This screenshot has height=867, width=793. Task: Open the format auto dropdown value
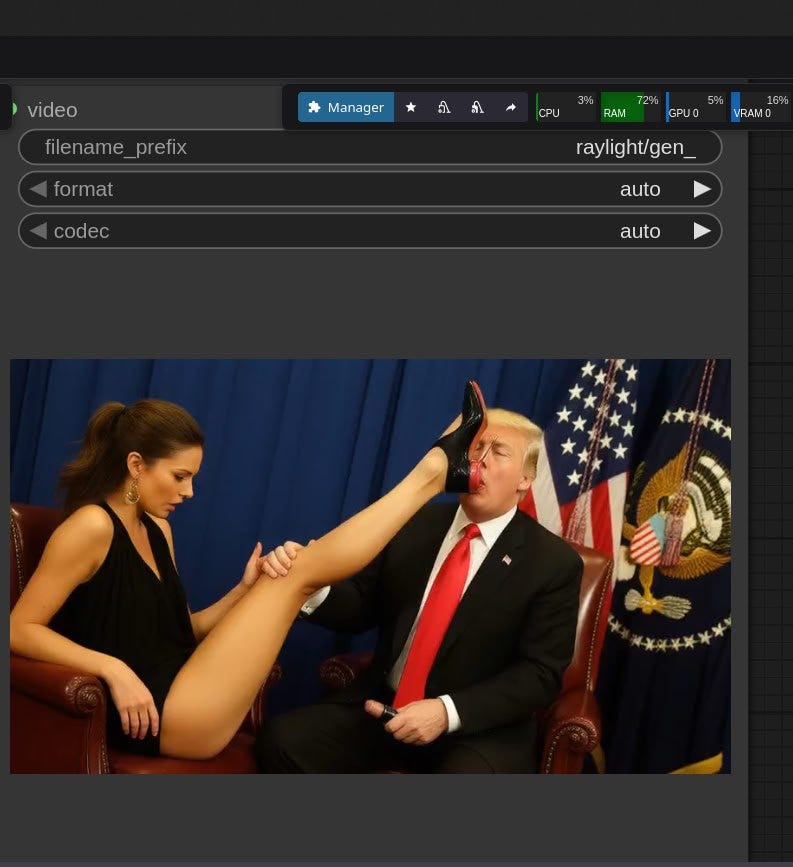click(640, 190)
